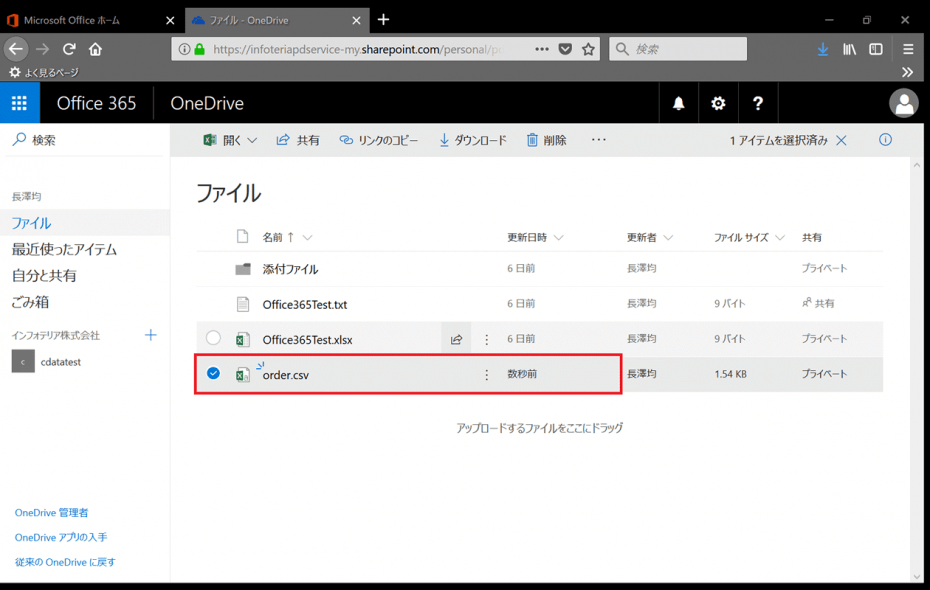Screen dimensions: 930x590
Task: Expand the 開く dropdown arrow
Action: click(x=252, y=141)
